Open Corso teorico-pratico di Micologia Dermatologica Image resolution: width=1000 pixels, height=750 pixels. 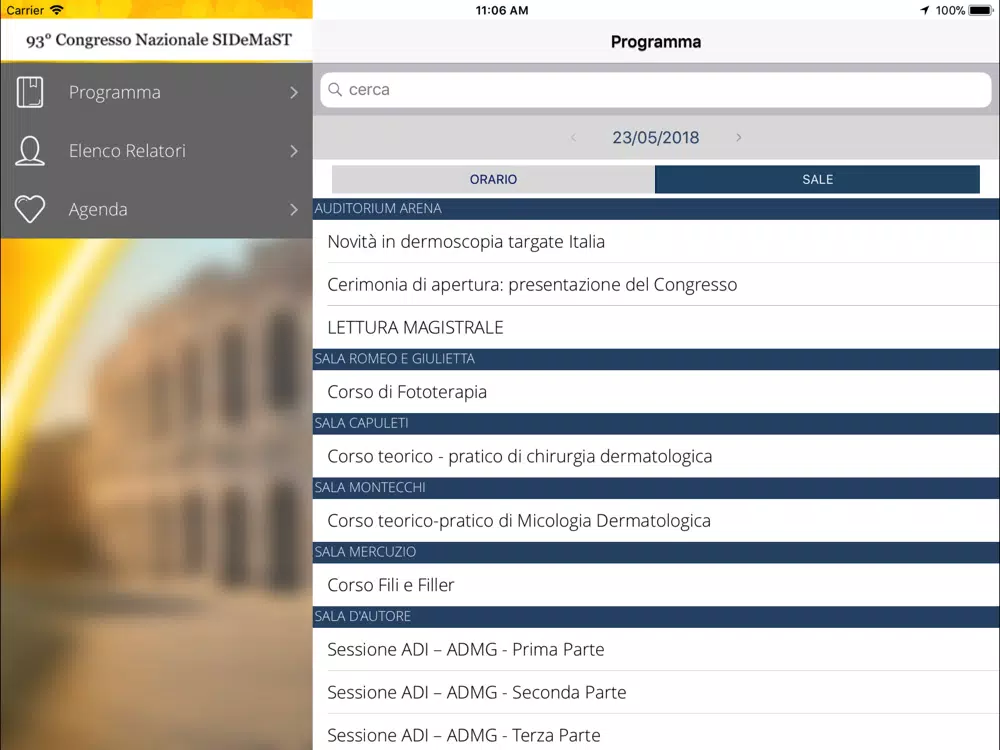(656, 520)
